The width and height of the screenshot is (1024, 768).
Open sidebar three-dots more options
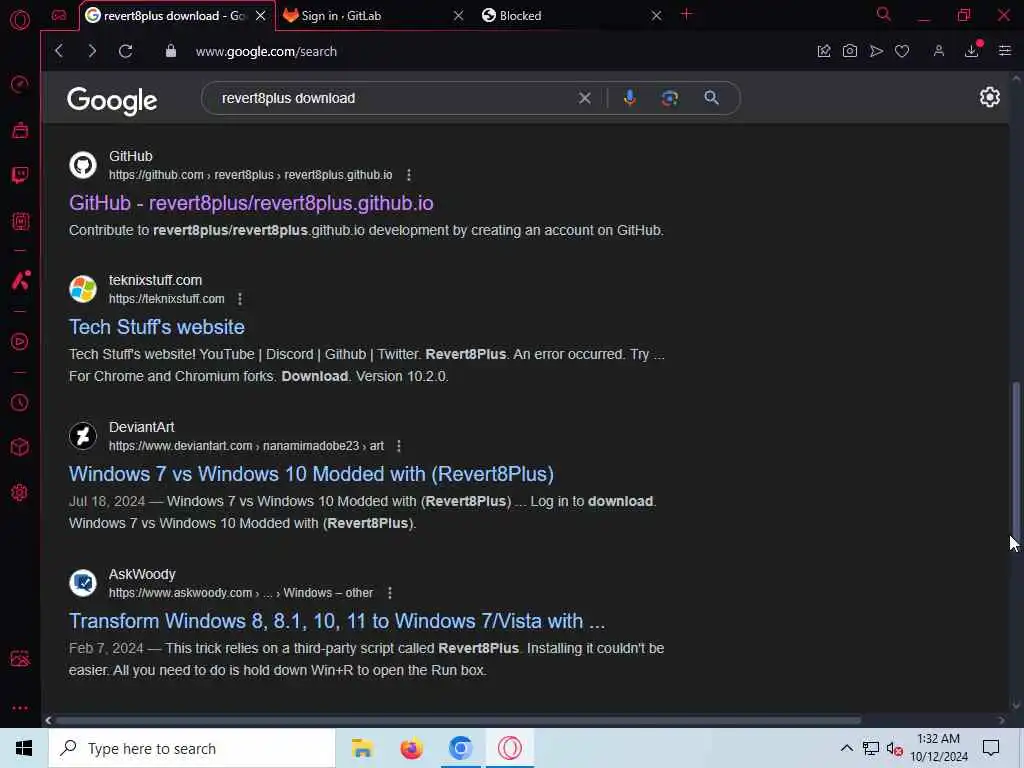[20, 708]
